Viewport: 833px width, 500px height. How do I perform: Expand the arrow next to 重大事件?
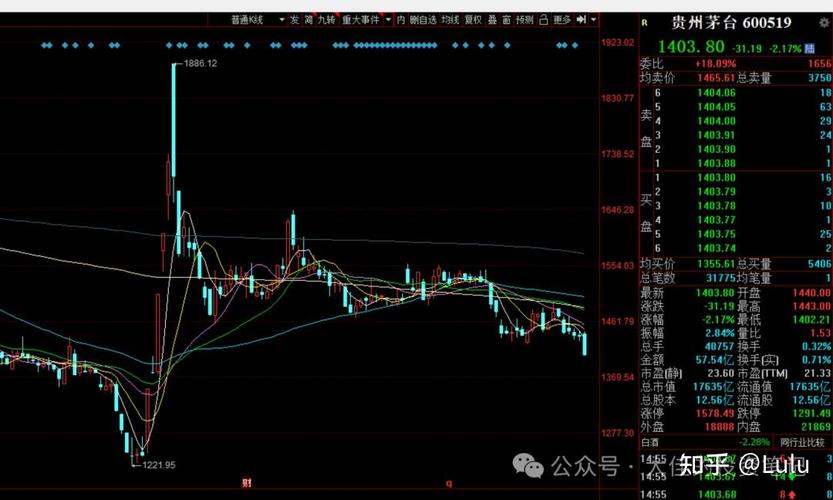point(388,20)
